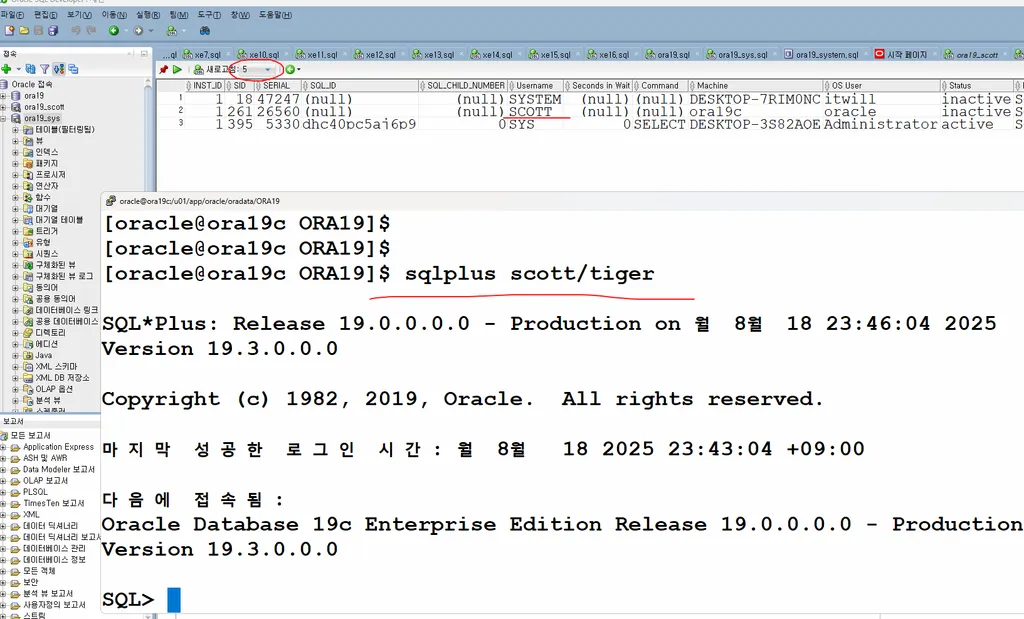This screenshot has height=619, width=1024.
Task: Select the 테이블(필터링됨) tree item
Action: pyautogui.click(x=65, y=130)
